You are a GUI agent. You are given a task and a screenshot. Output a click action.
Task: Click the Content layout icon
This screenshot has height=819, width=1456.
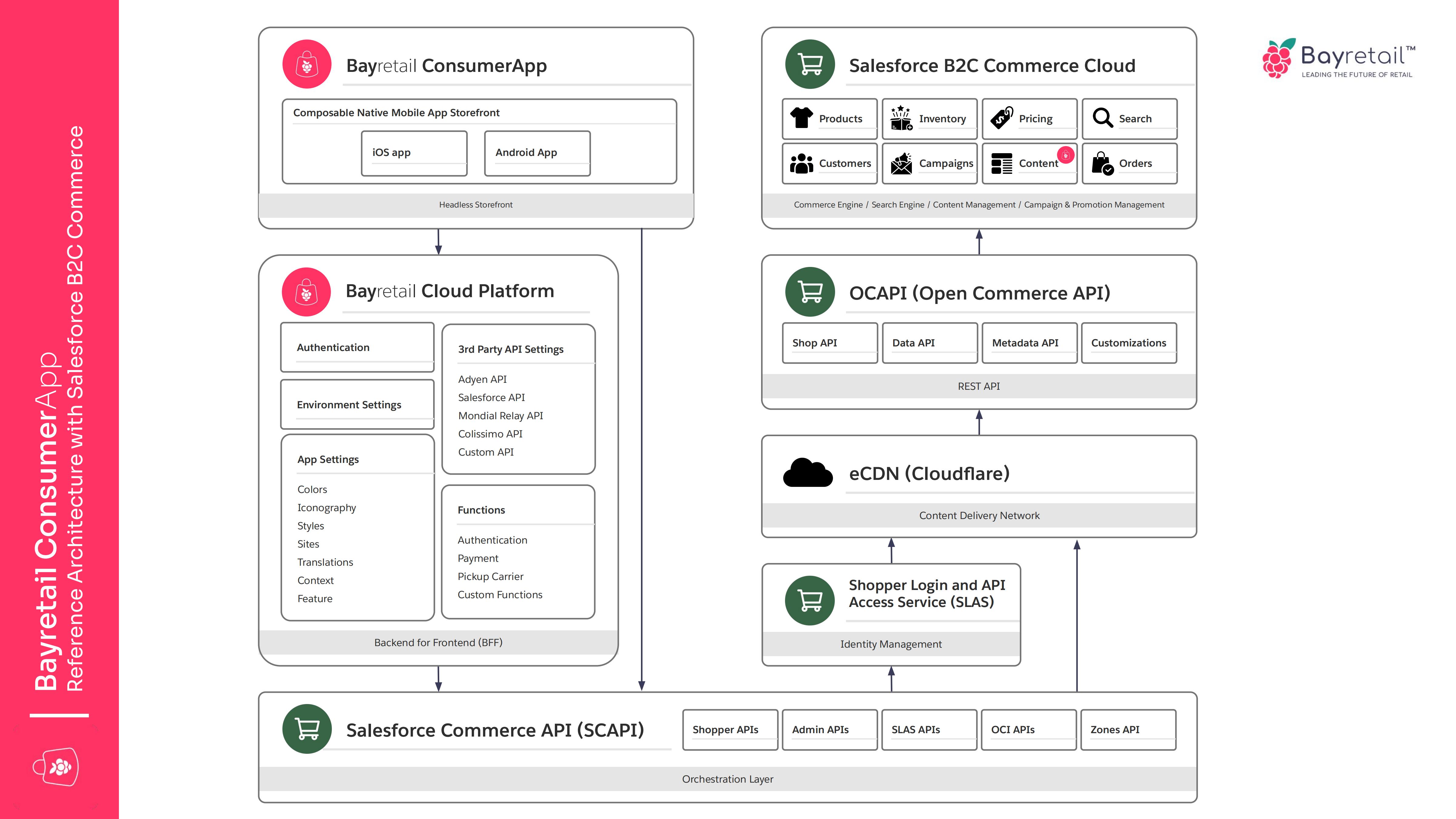point(1002,163)
